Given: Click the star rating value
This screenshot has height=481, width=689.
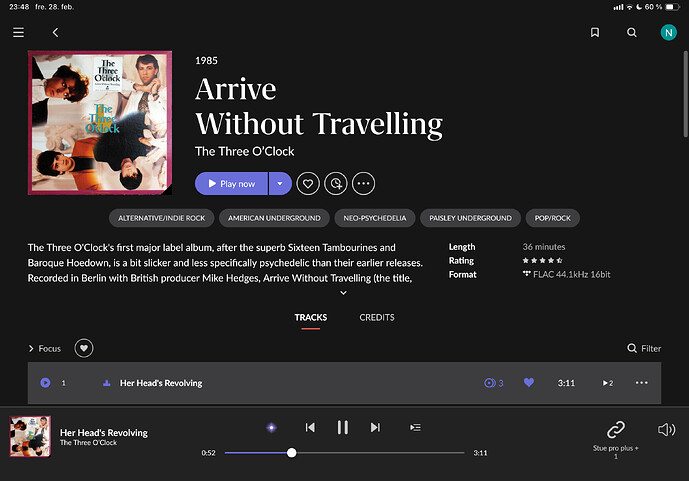Looking at the screenshot, I should 543,260.
